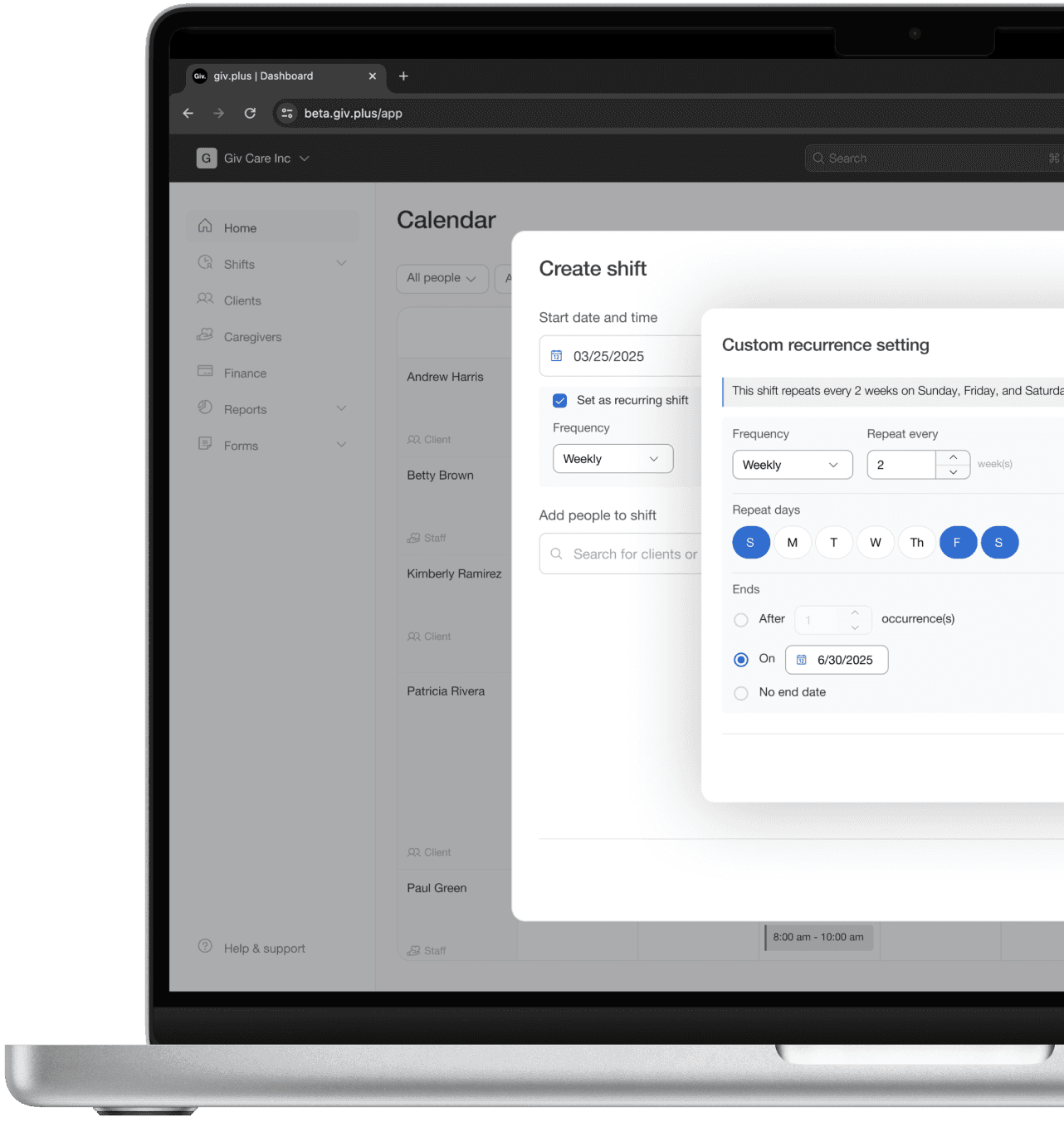Open the All people filter dropdown
The height and width of the screenshot is (1127, 1064).
tap(442, 278)
